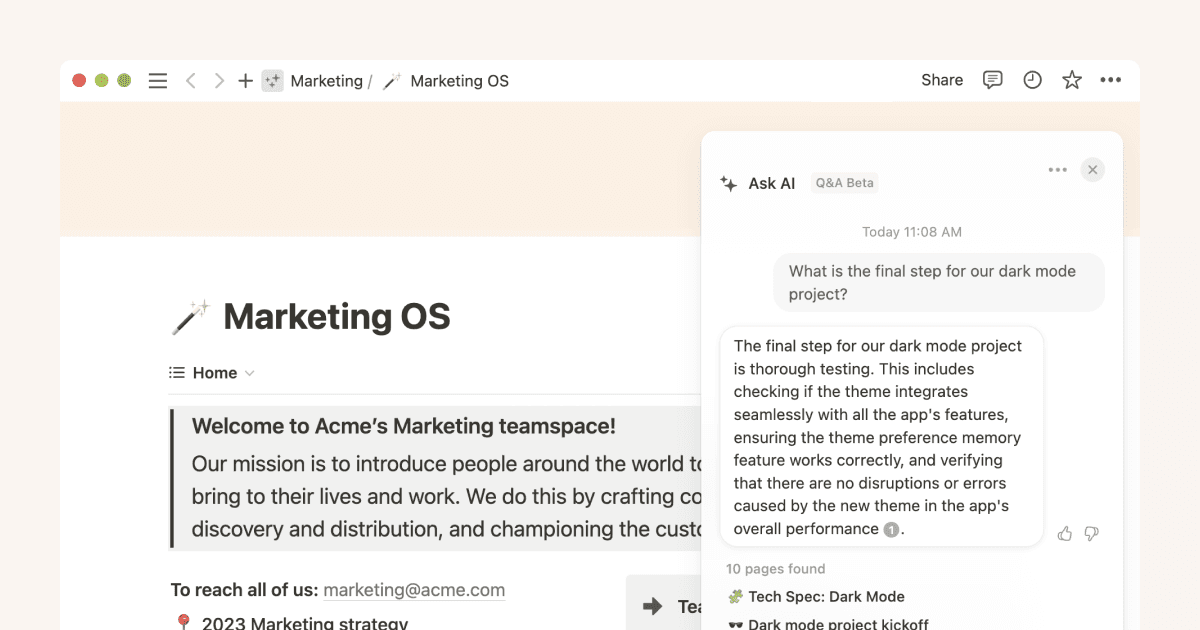Click the wand emoji icon beside Marketing OS

point(190,315)
